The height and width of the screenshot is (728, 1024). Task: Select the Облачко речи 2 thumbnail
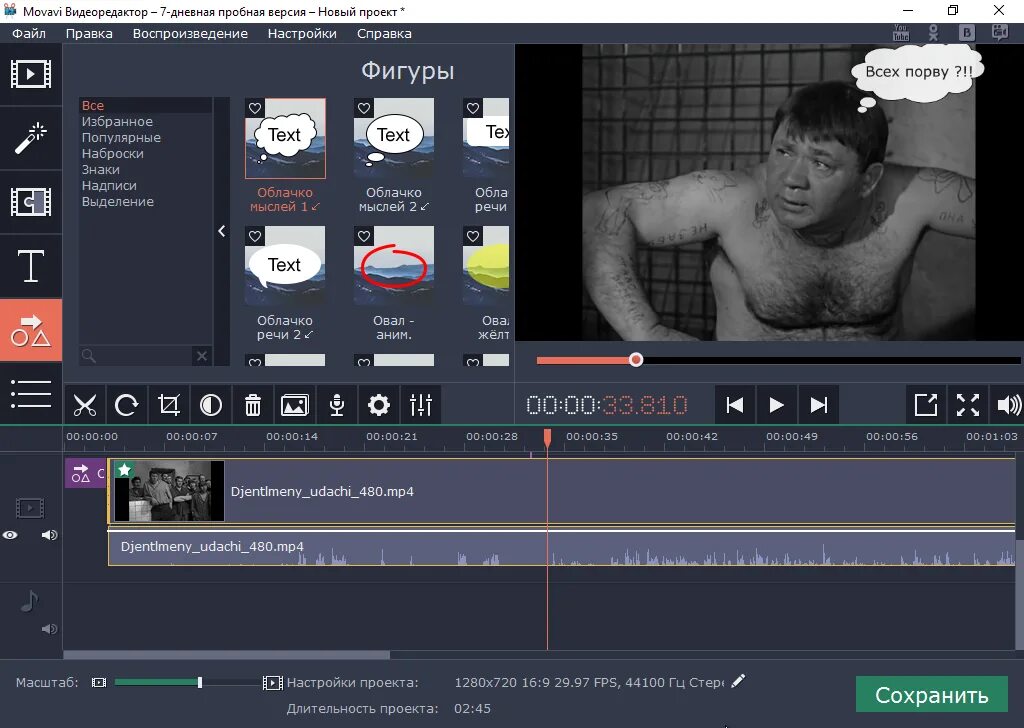(x=285, y=266)
